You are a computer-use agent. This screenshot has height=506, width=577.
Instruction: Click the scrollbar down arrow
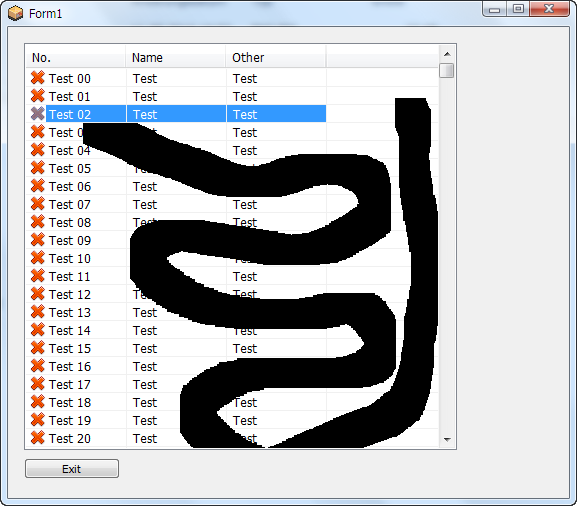447,439
